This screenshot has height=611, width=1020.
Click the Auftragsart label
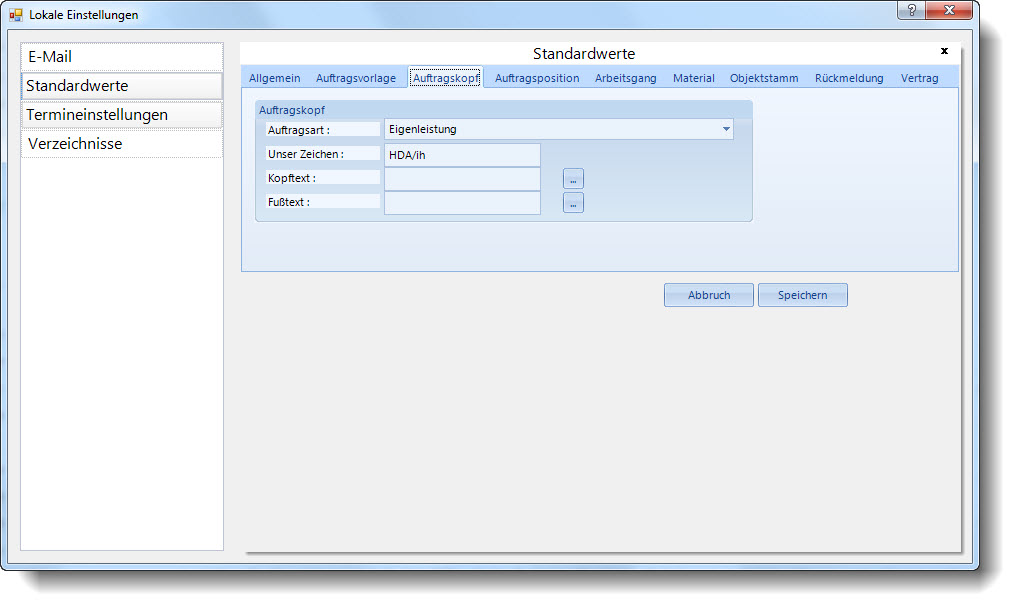(x=299, y=130)
